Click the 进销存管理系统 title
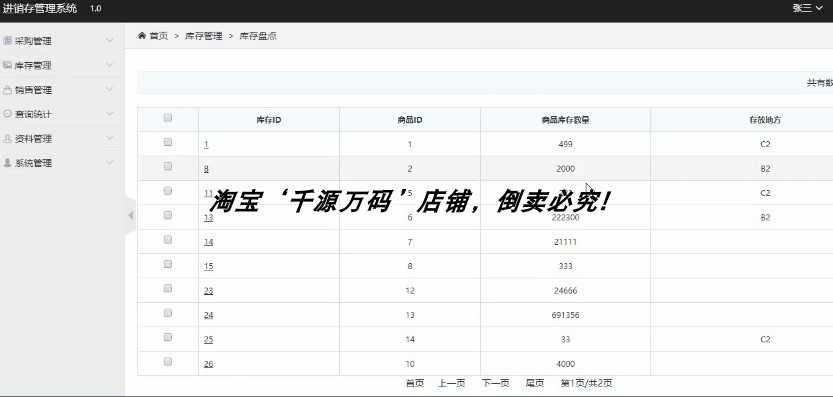 tap(40, 9)
